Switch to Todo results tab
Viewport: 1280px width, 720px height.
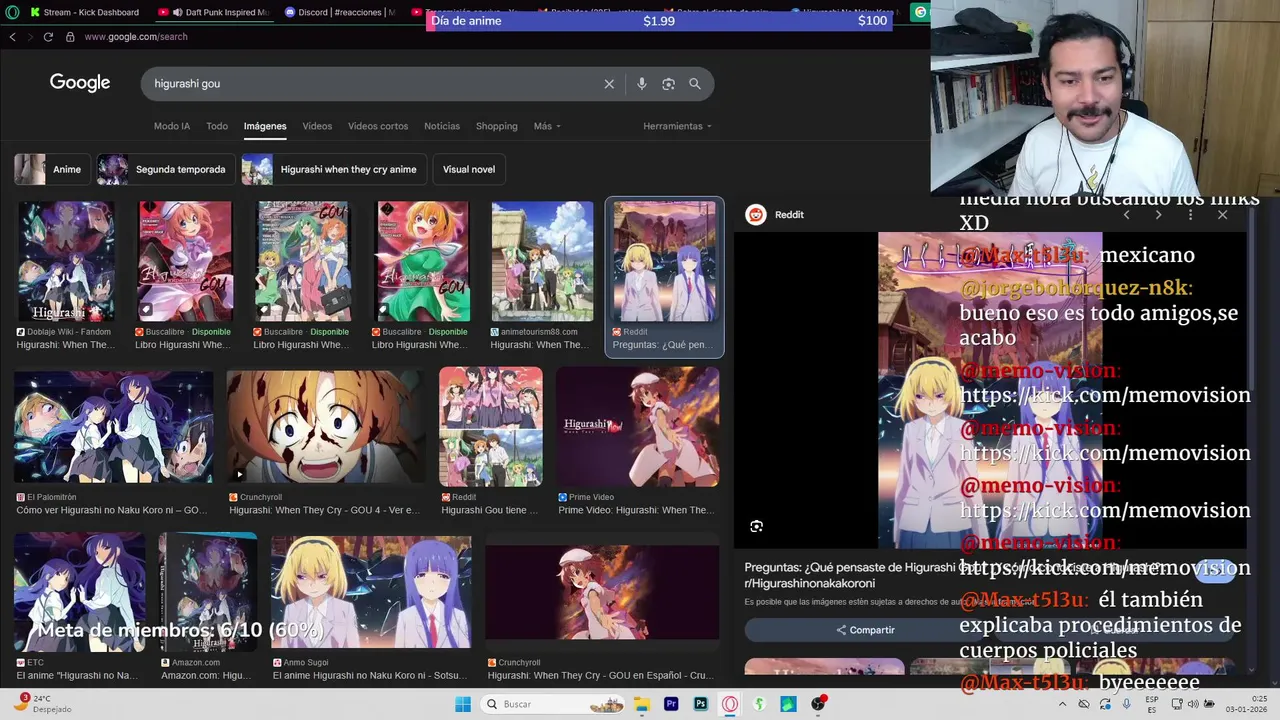[217, 126]
